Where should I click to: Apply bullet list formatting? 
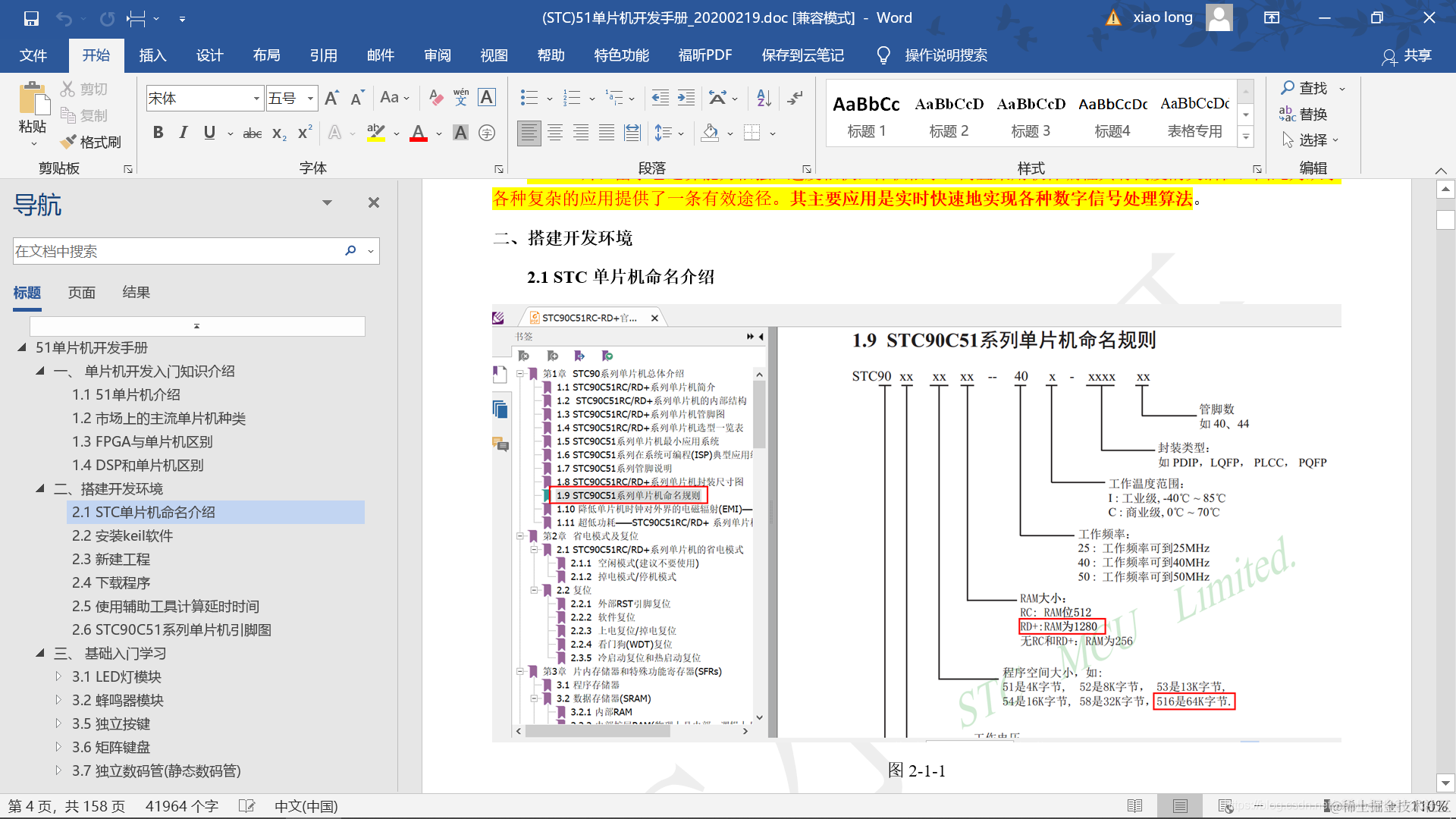pos(529,98)
